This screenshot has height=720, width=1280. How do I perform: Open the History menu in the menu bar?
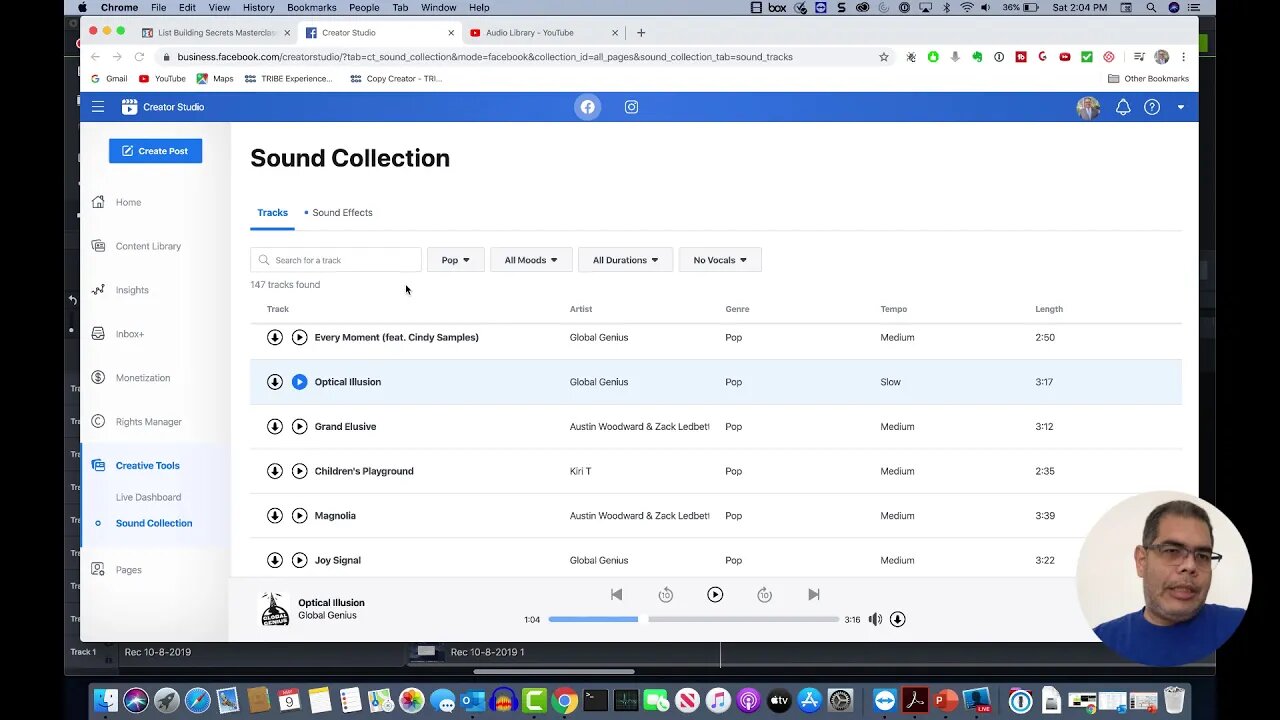click(258, 8)
